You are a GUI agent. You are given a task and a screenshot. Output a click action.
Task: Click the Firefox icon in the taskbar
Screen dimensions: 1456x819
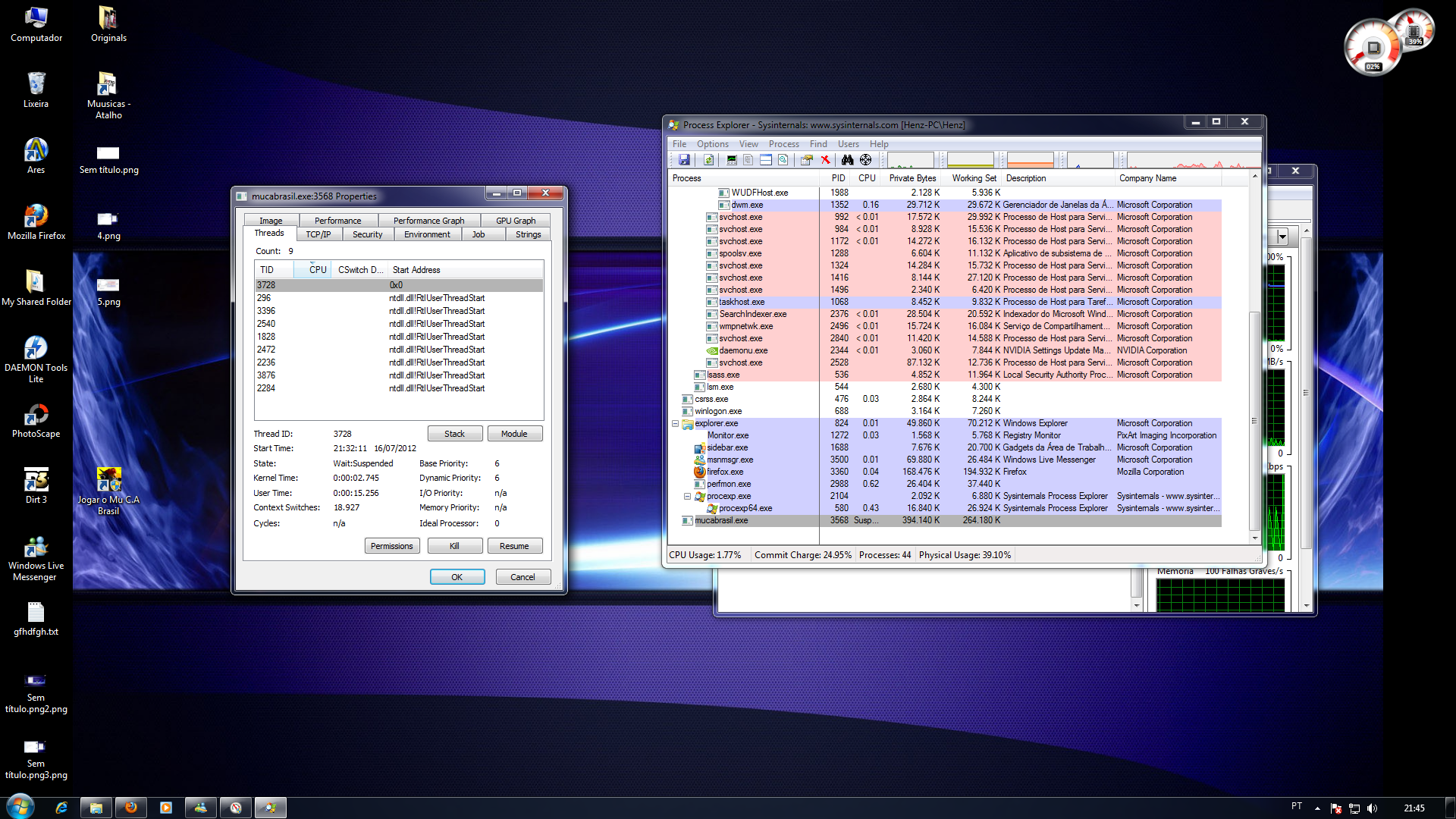(x=130, y=808)
